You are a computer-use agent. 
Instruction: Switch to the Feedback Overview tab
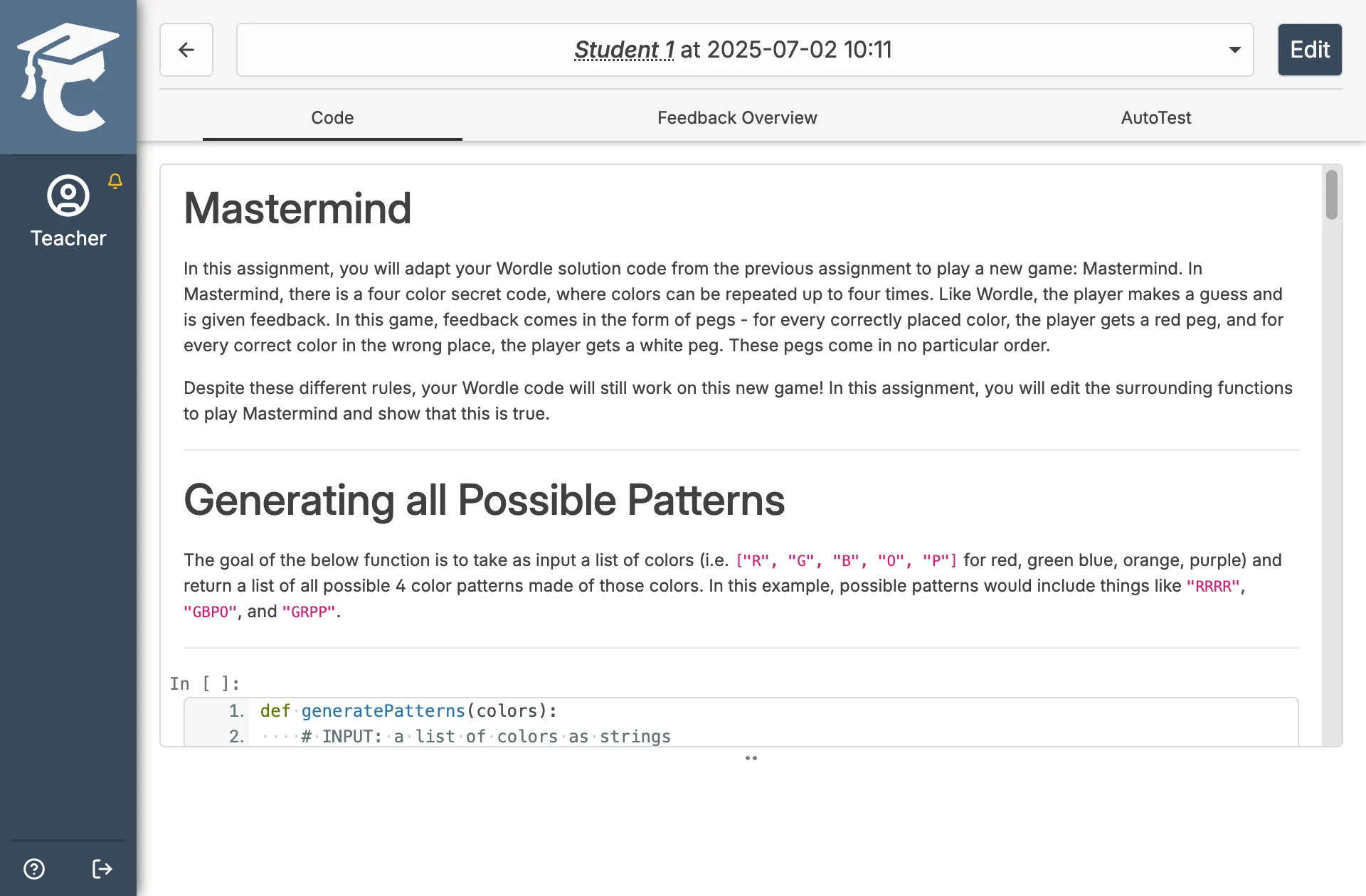pyautogui.click(x=737, y=117)
